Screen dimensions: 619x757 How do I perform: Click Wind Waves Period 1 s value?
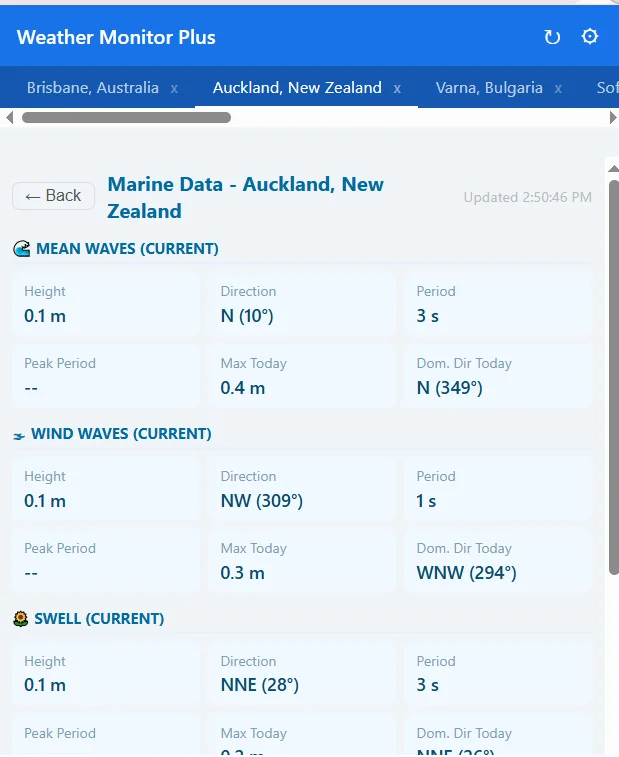(426, 501)
